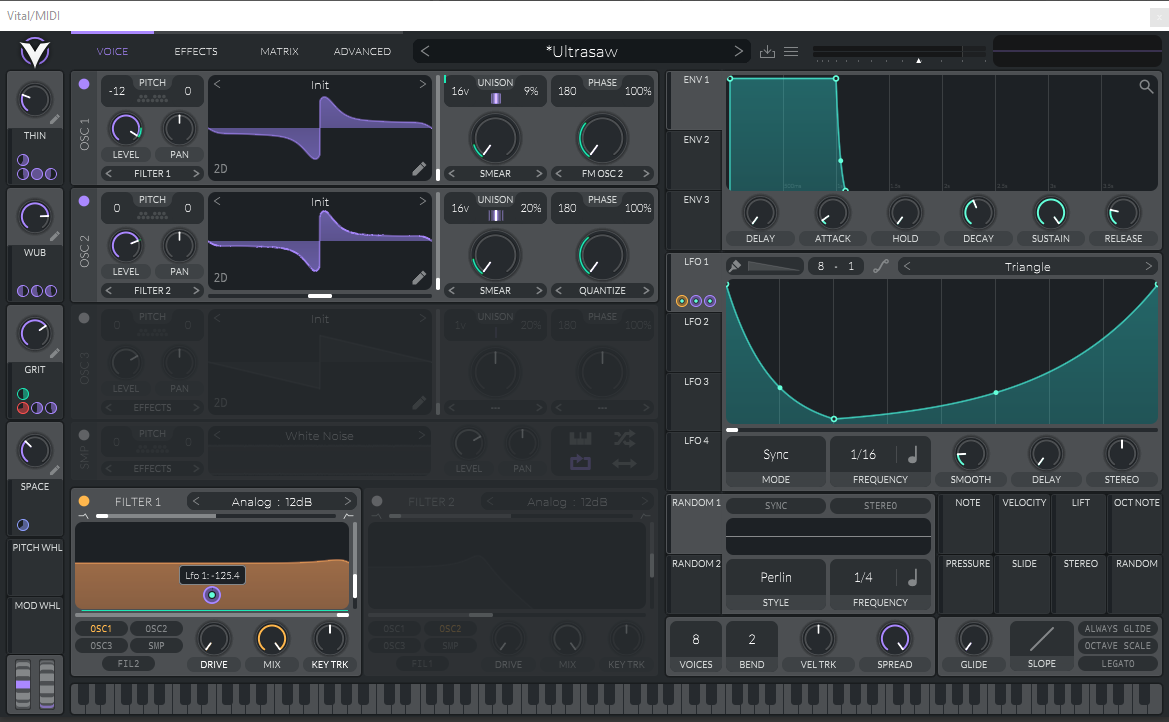Toggle Filter 1 power button
The image size is (1169, 722).
click(x=84, y=501)
